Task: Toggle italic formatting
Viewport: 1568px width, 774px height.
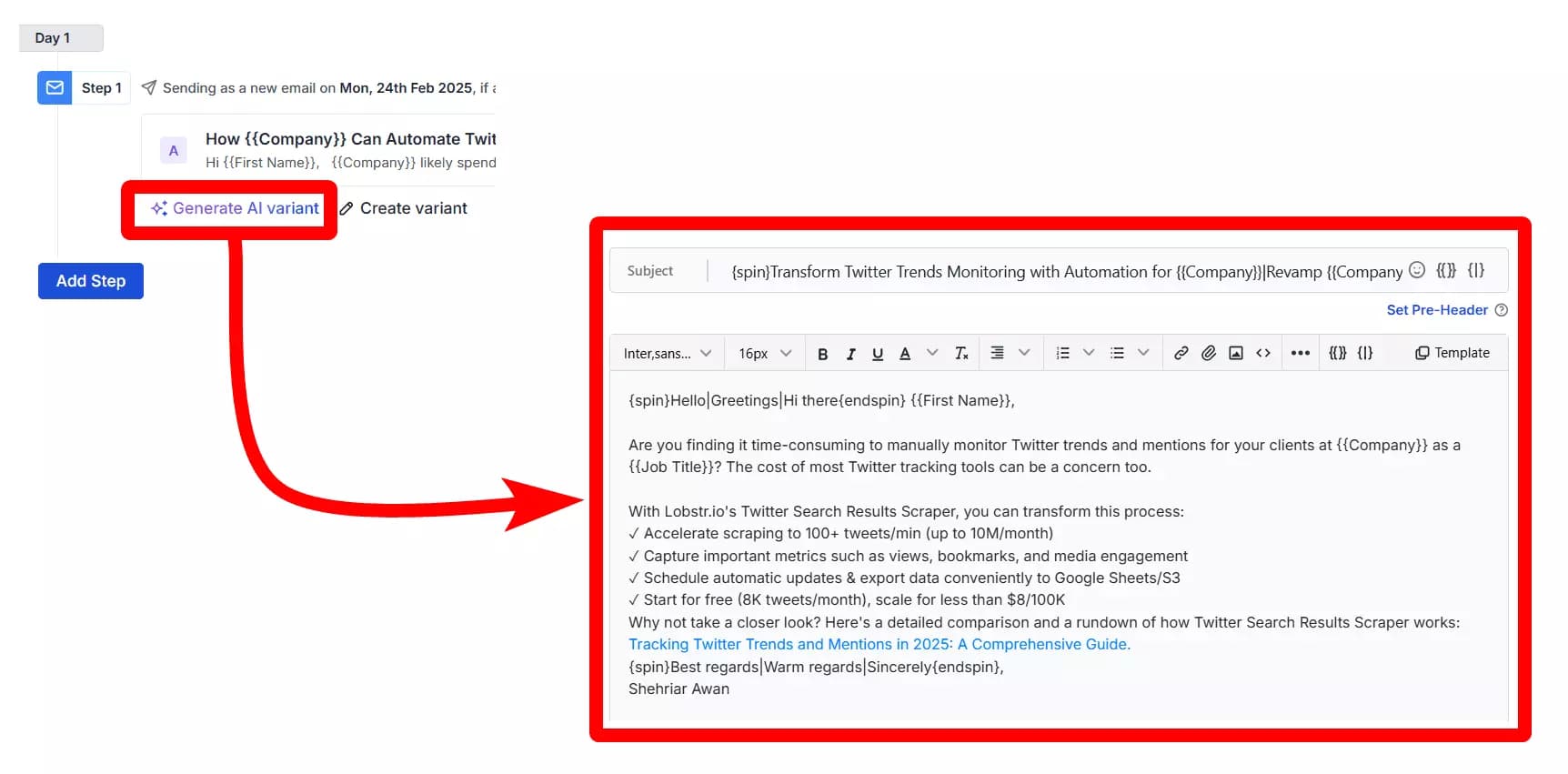Action: [850, 354]
